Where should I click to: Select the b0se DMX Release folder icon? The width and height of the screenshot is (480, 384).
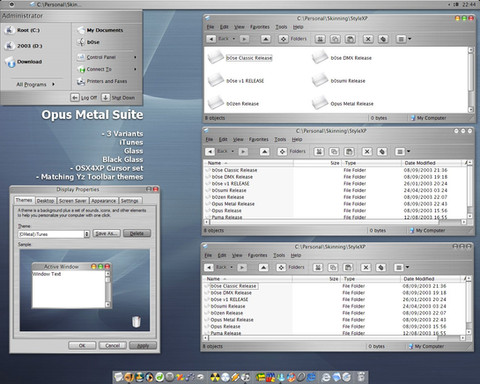320,57
